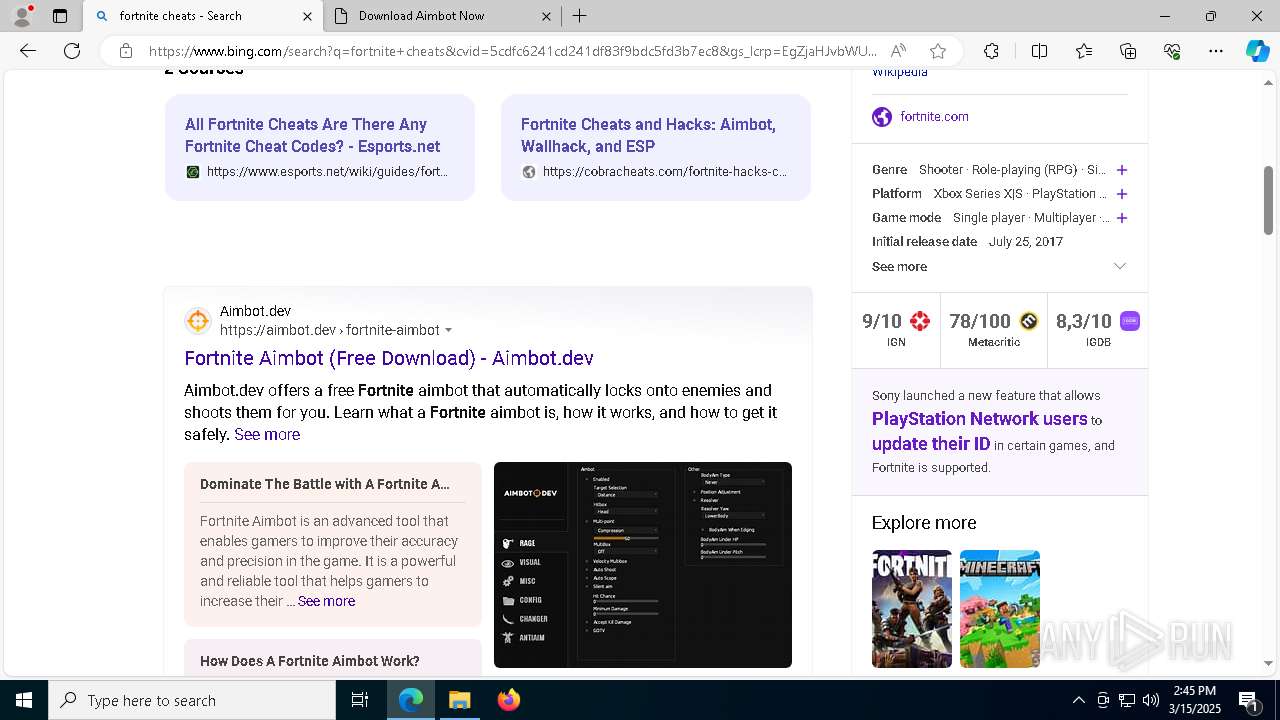Open fortnite.com official link

coord(934,116)
